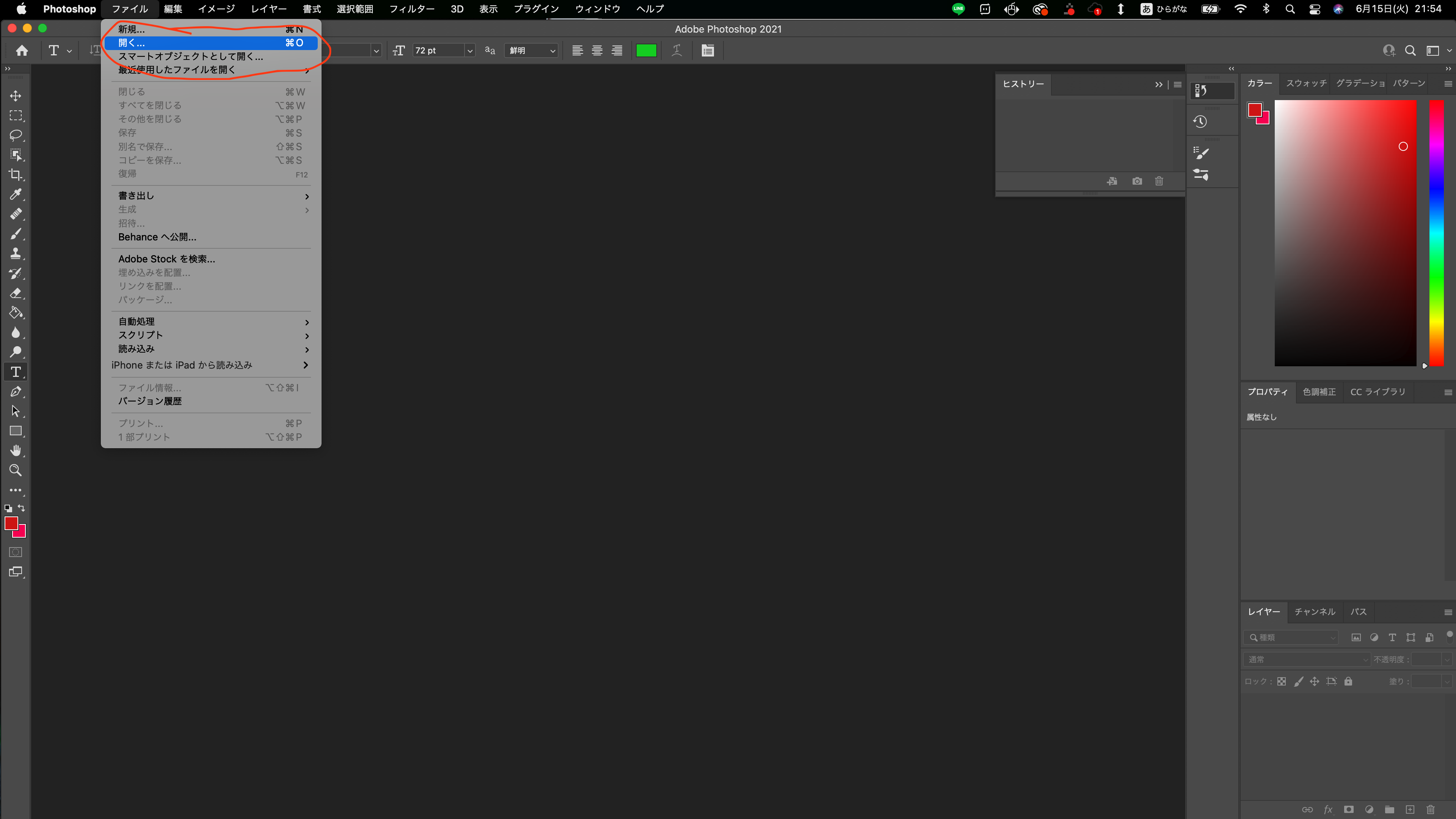This screenshot has width=1456, height=819.
Task: Expand 書き出し submenu
Action: [211, 196]
